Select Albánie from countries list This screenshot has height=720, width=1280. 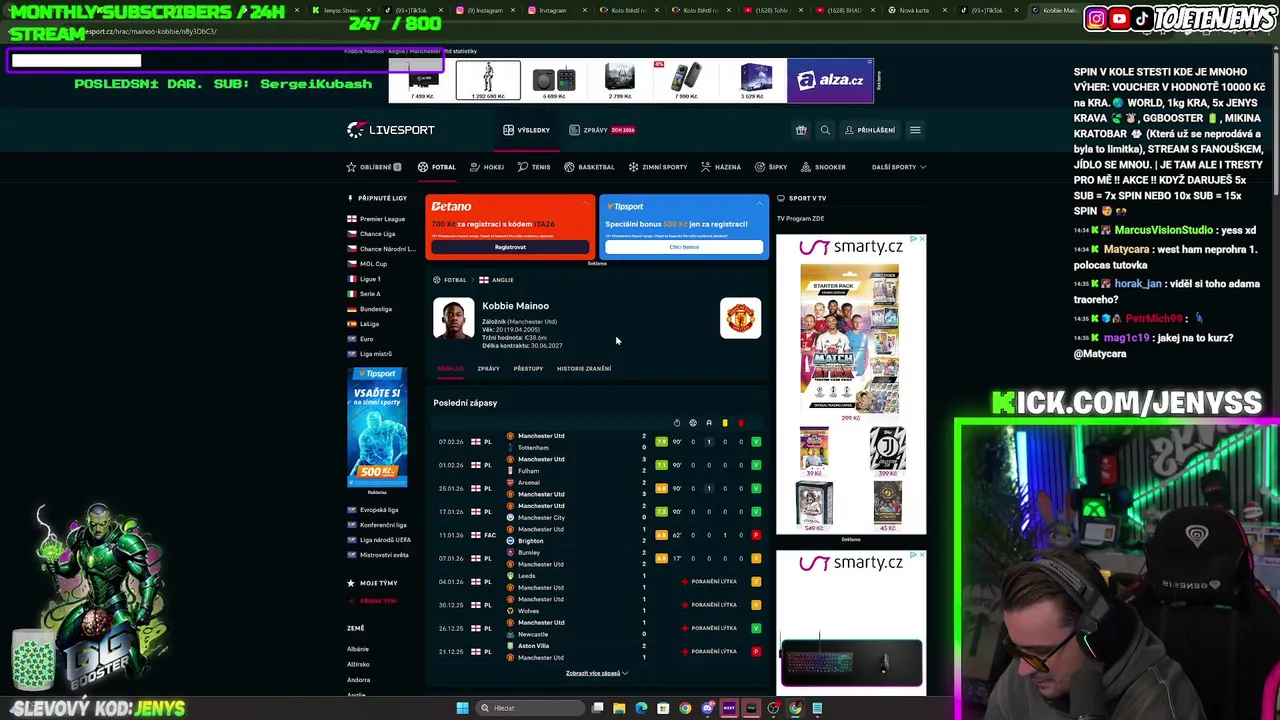[358, 649]
